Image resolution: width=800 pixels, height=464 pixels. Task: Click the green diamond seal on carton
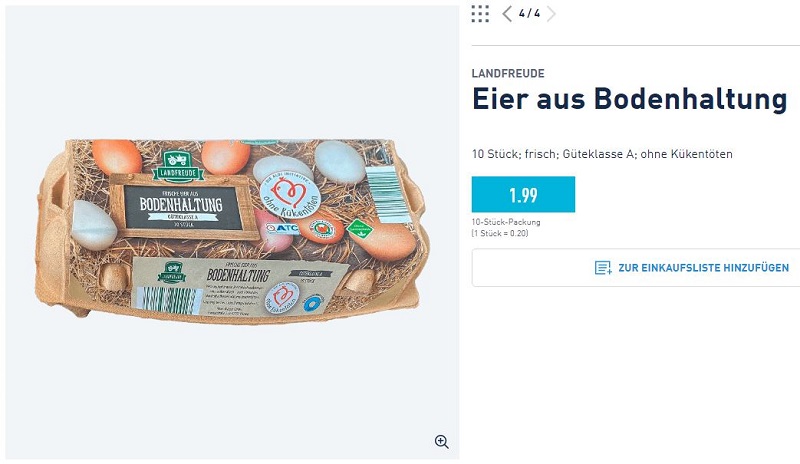click(360, 229)
